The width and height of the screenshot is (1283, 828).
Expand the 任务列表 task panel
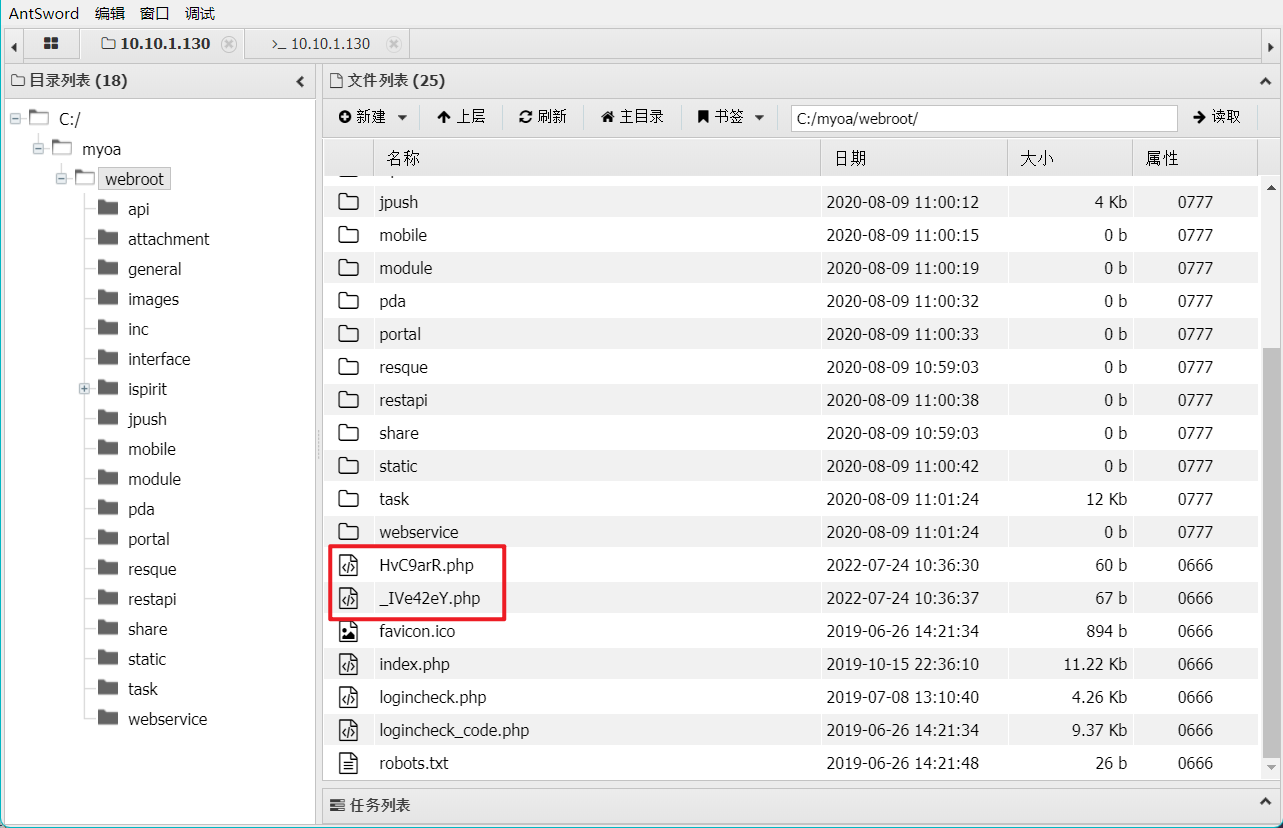point(1265,804)
